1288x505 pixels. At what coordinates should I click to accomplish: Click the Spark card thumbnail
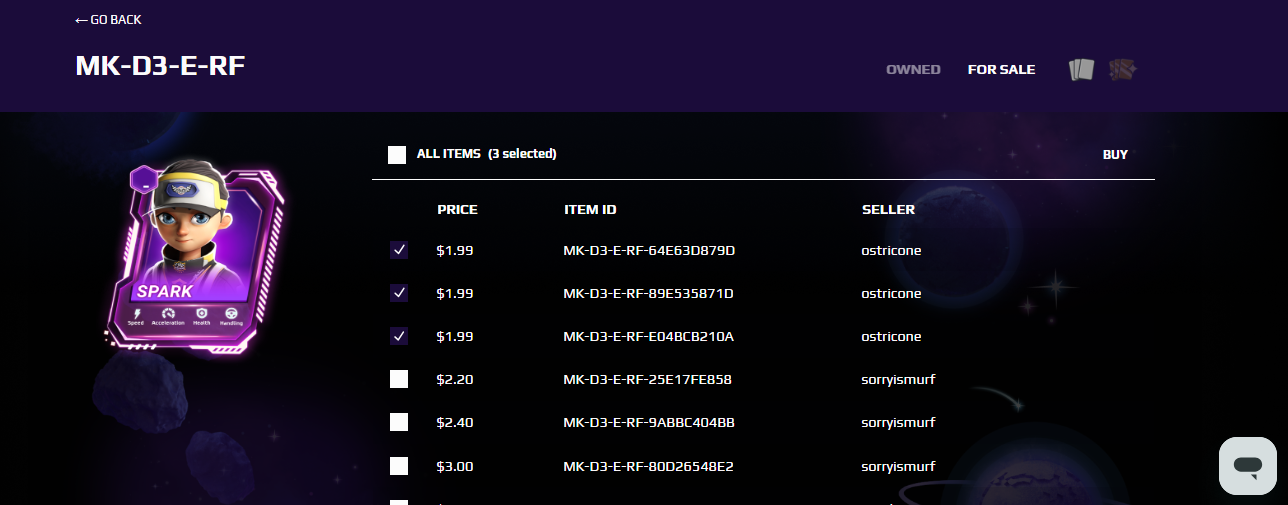click(x=196, y=259)
